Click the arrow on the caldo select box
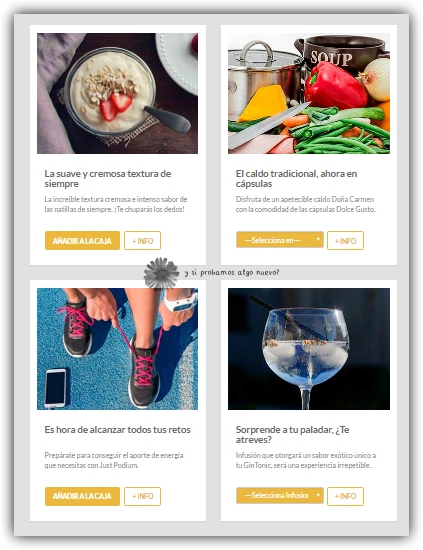This screenshot has width=423, height=550. tap(318, 240)
